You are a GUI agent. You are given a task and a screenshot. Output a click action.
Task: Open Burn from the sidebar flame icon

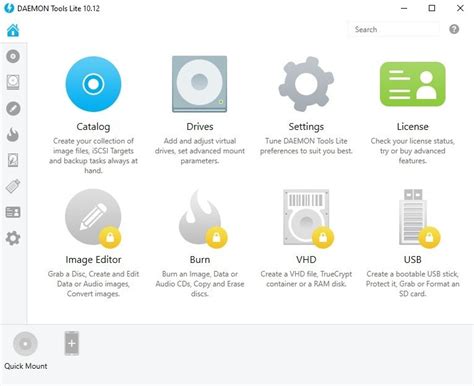pyautogui.click(x=13, y=134)
